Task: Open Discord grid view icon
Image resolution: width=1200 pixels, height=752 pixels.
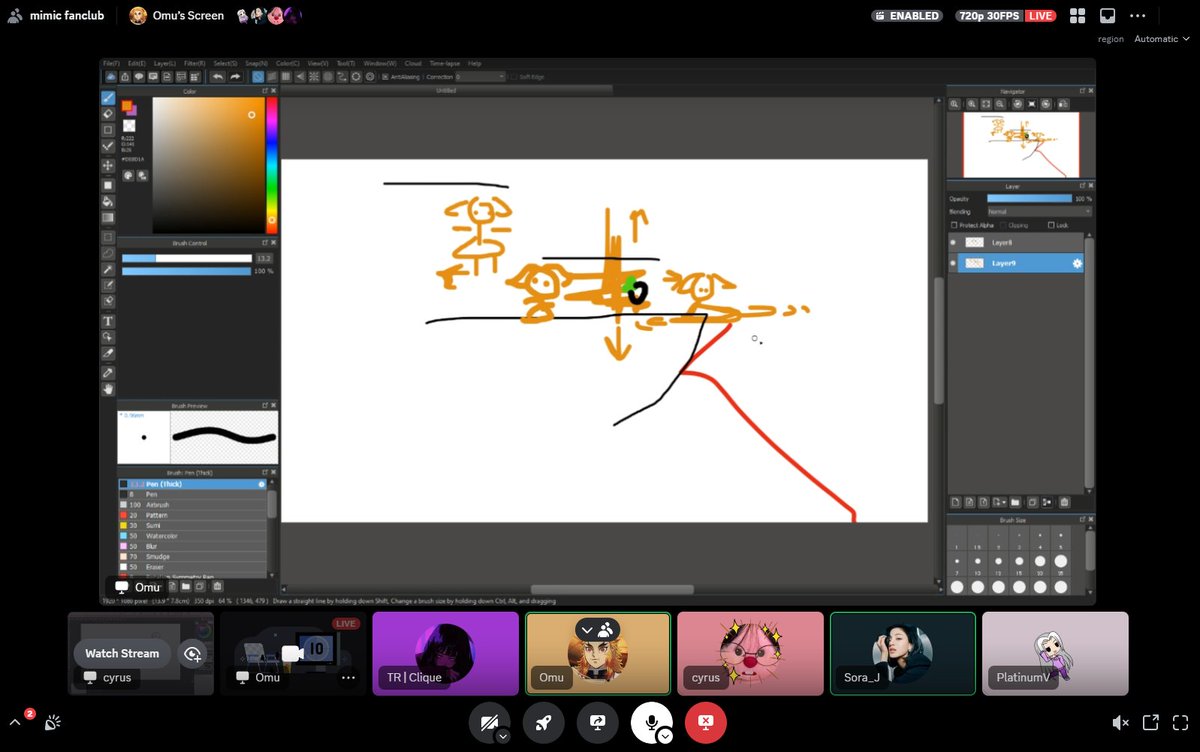Action: point(1077,16)
